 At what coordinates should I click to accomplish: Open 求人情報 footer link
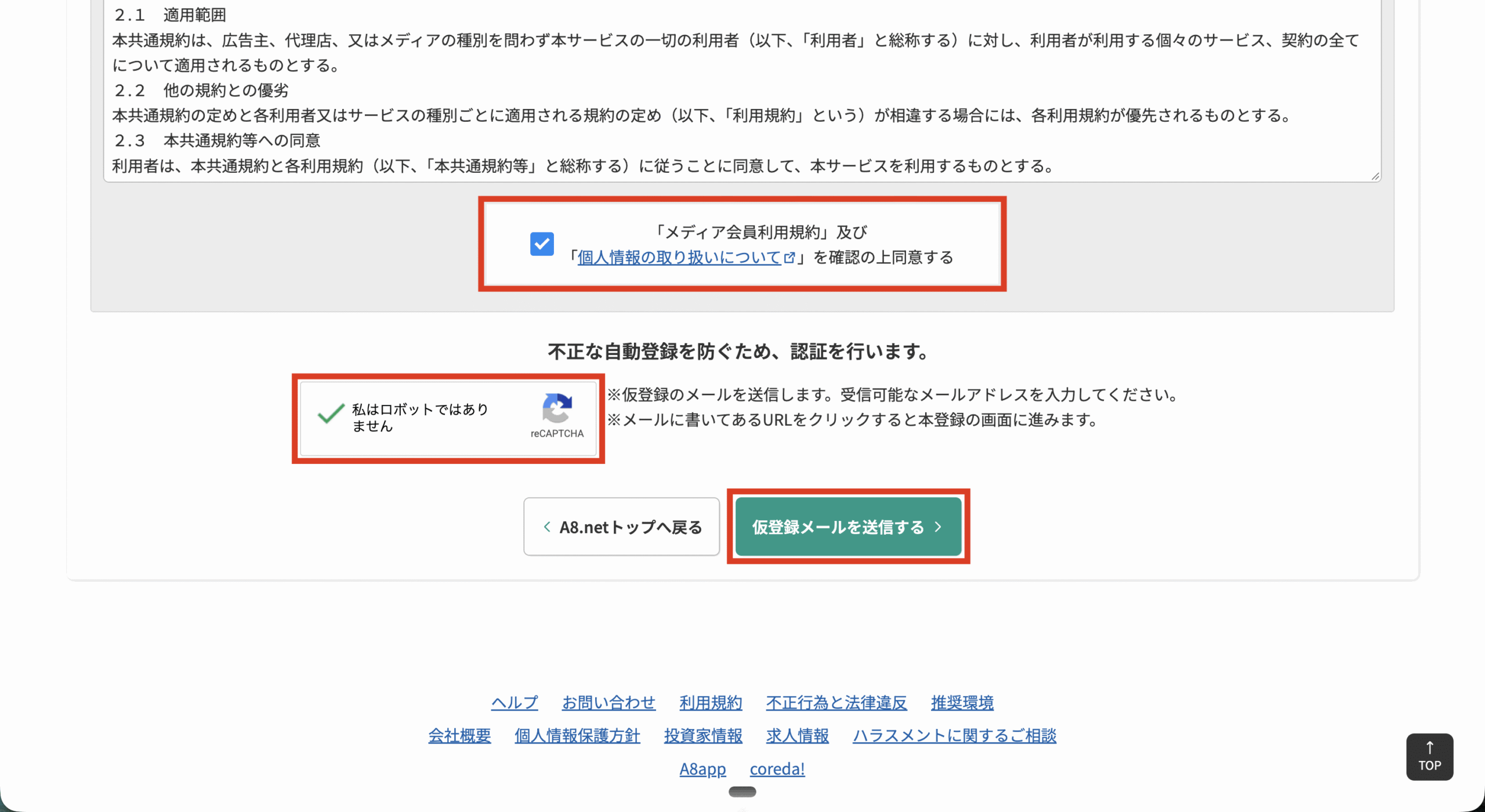pyautogui.click(x=797, y=736)
